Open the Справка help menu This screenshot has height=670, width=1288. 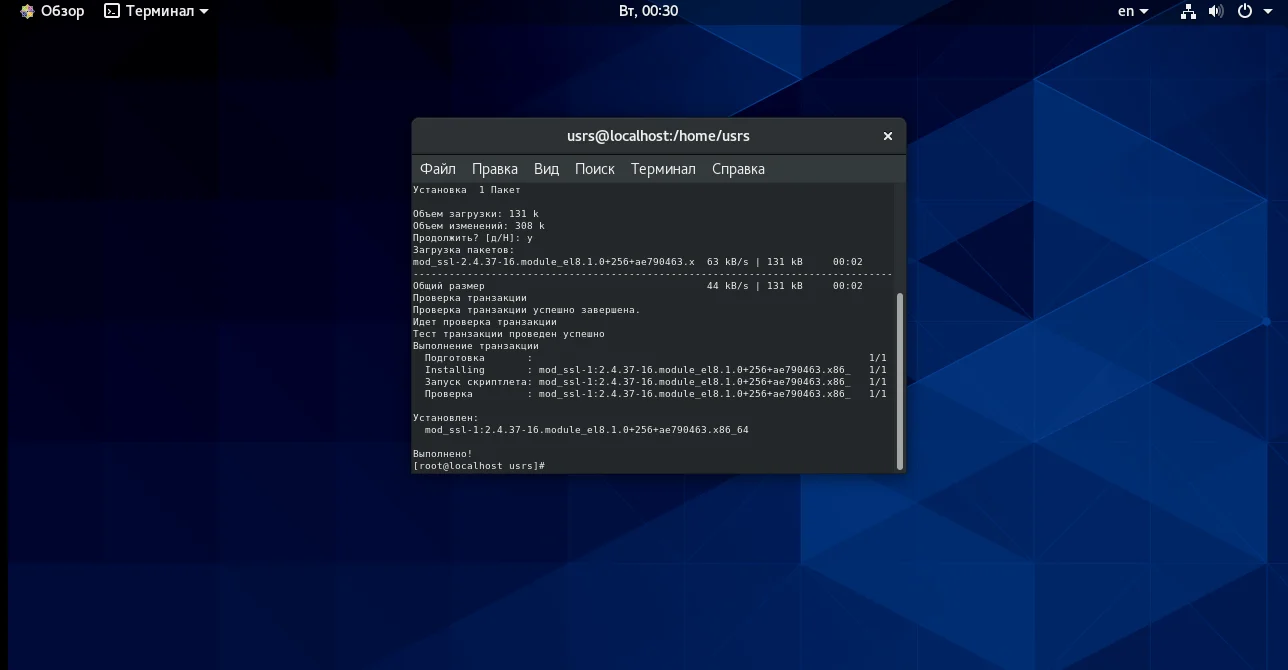(x=738, y=169)
